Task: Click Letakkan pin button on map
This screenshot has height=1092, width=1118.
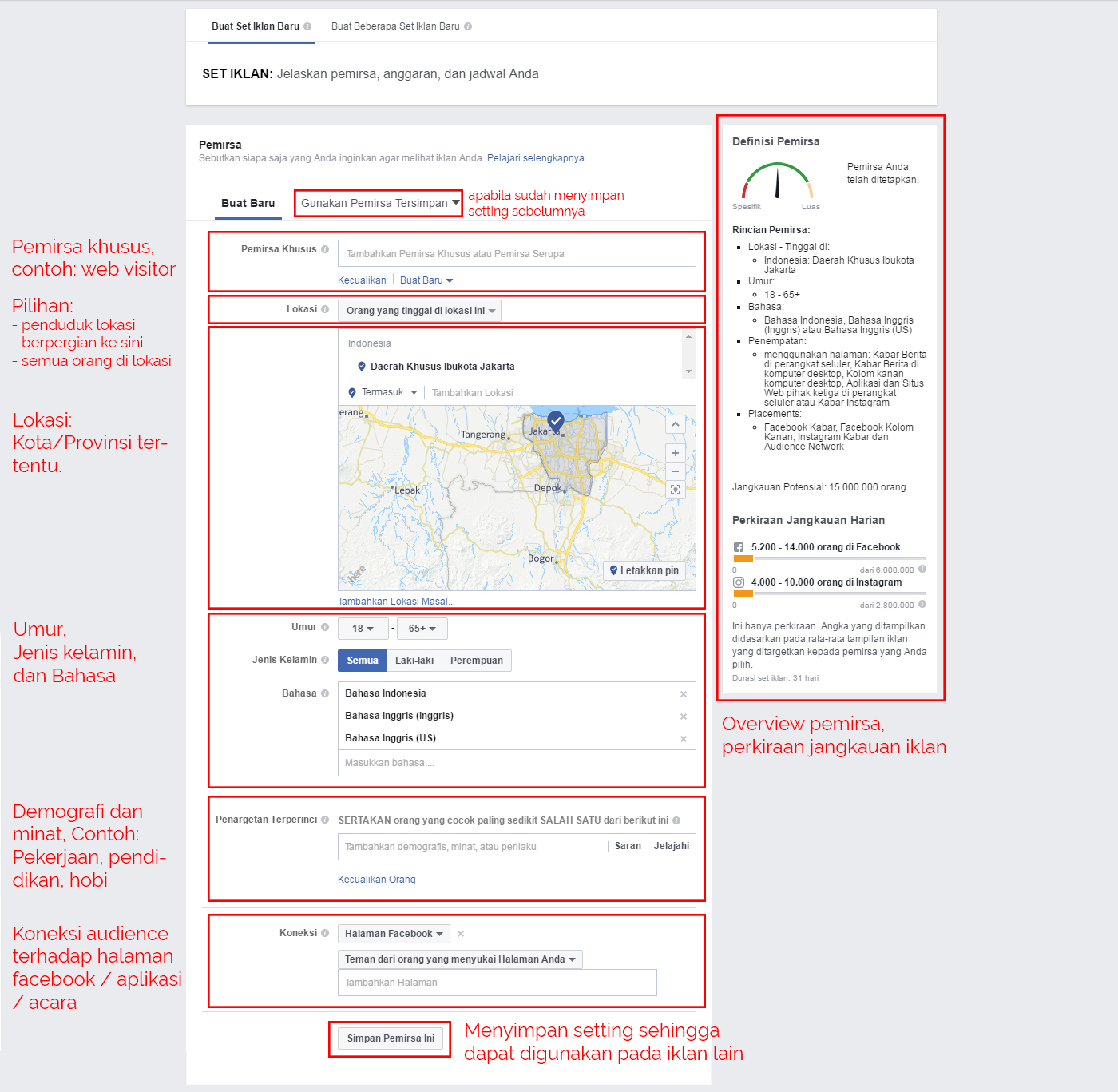Action: 644,570
